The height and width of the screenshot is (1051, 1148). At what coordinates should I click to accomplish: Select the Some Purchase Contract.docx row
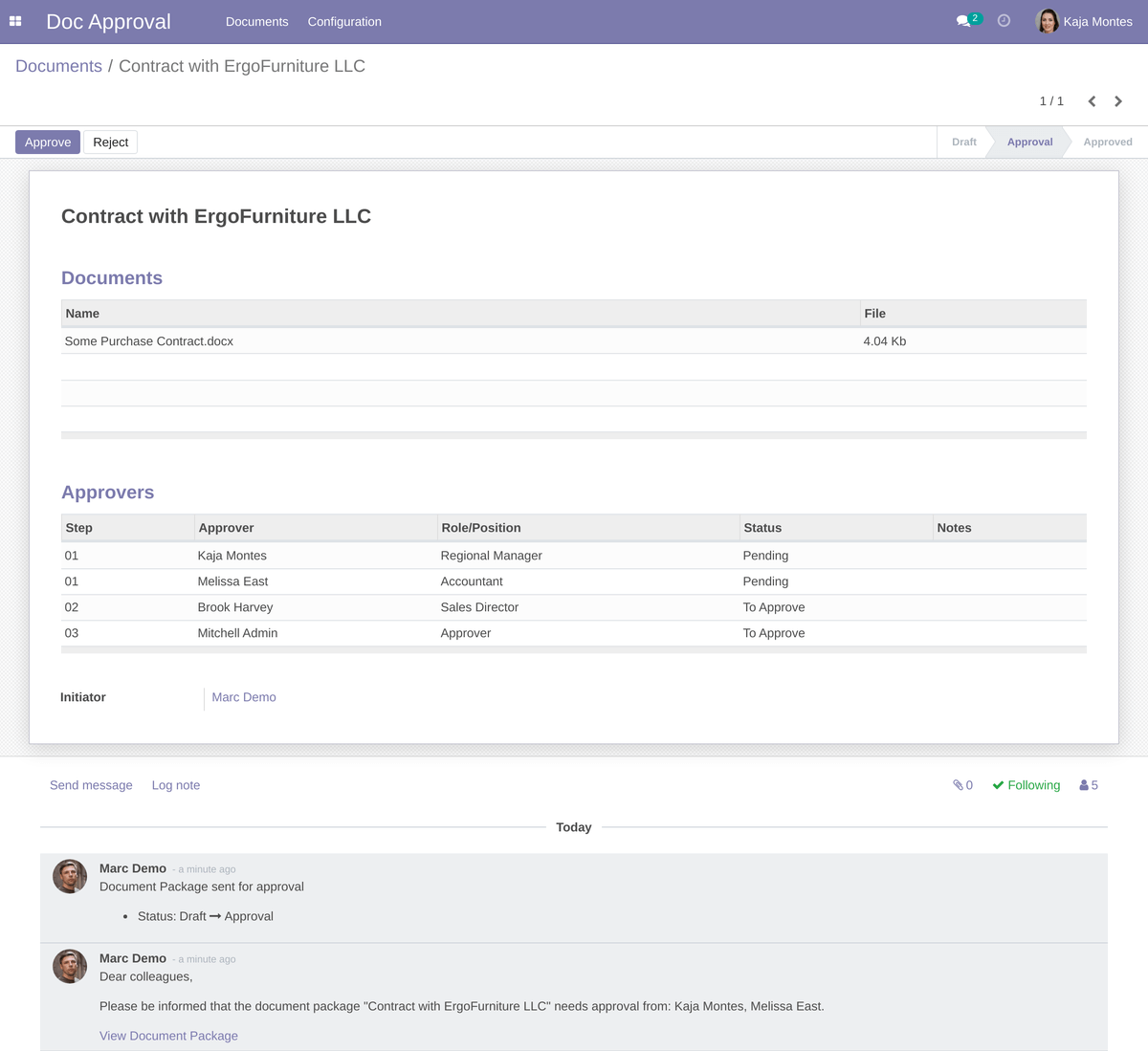pyautogui.click(x=148, y=340)
